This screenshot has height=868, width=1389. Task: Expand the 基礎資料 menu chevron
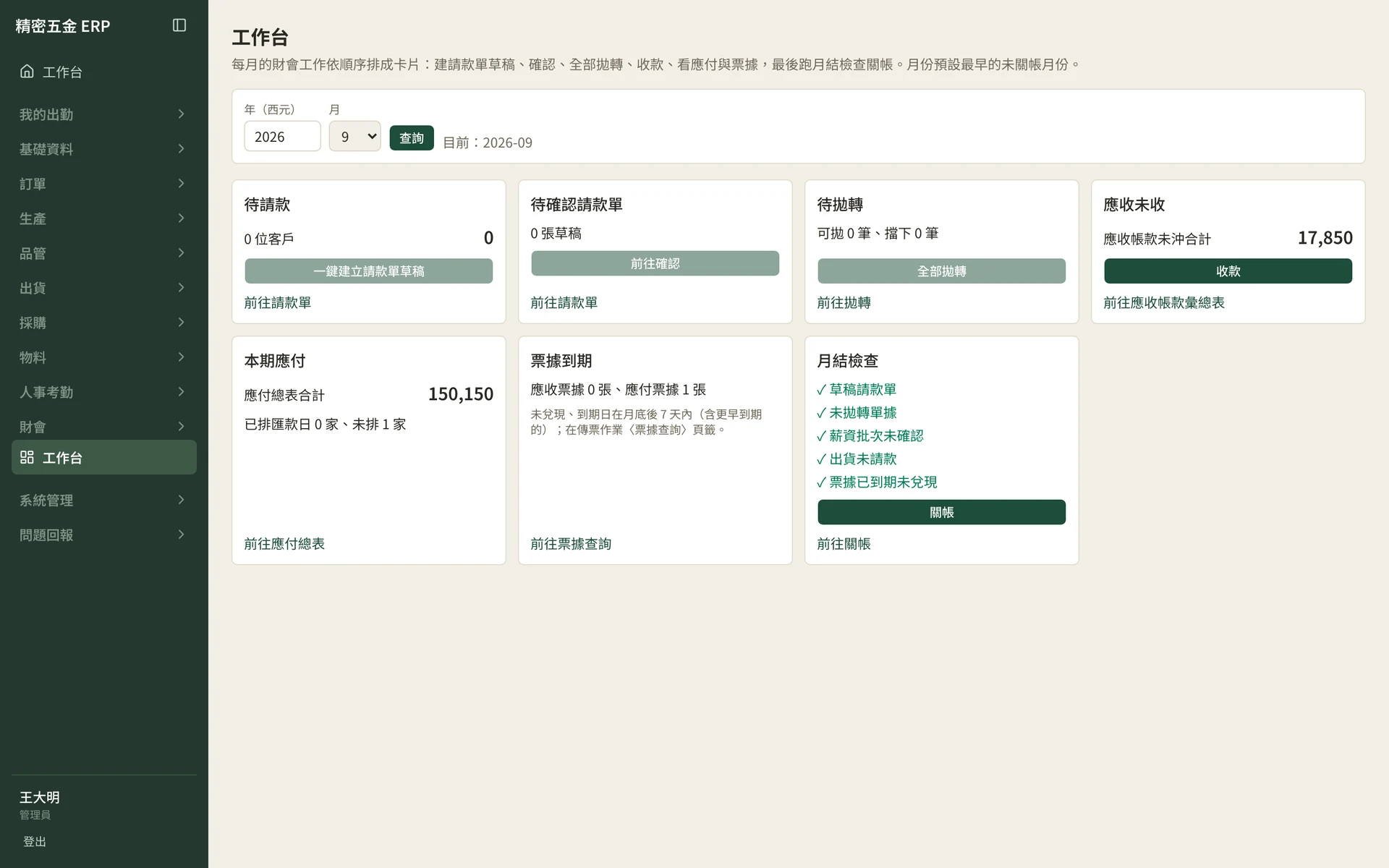click(181, 149)
